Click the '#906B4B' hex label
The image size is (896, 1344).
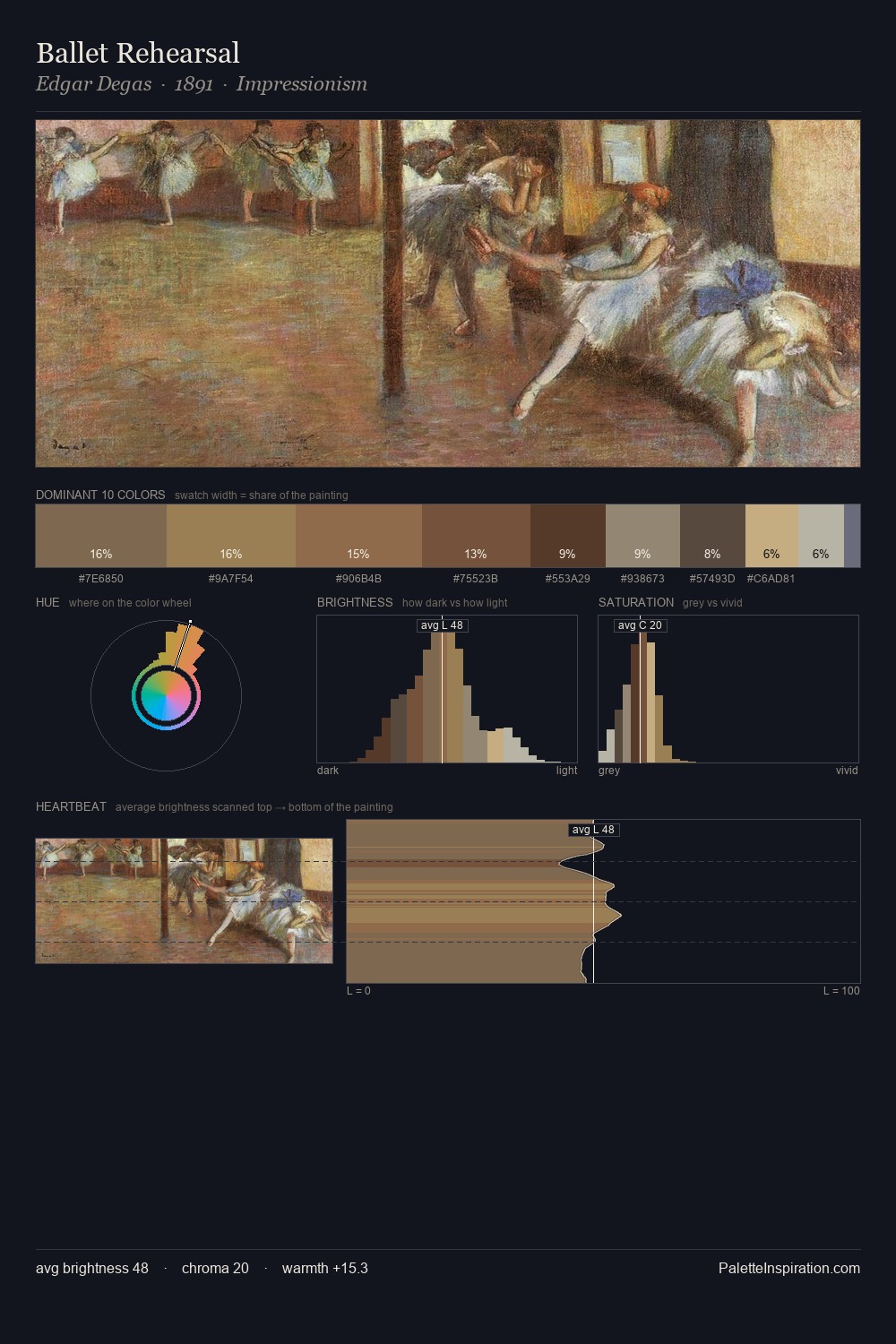358,579
